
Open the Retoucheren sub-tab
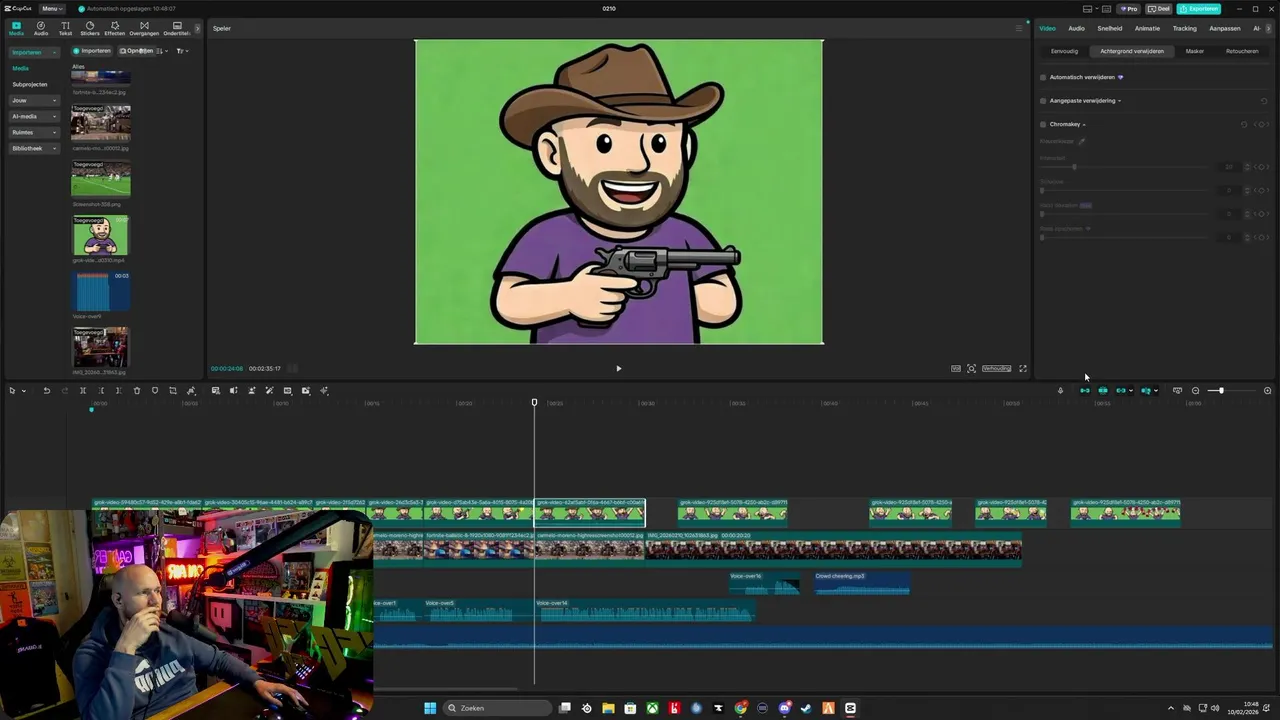pos(1242,51)
